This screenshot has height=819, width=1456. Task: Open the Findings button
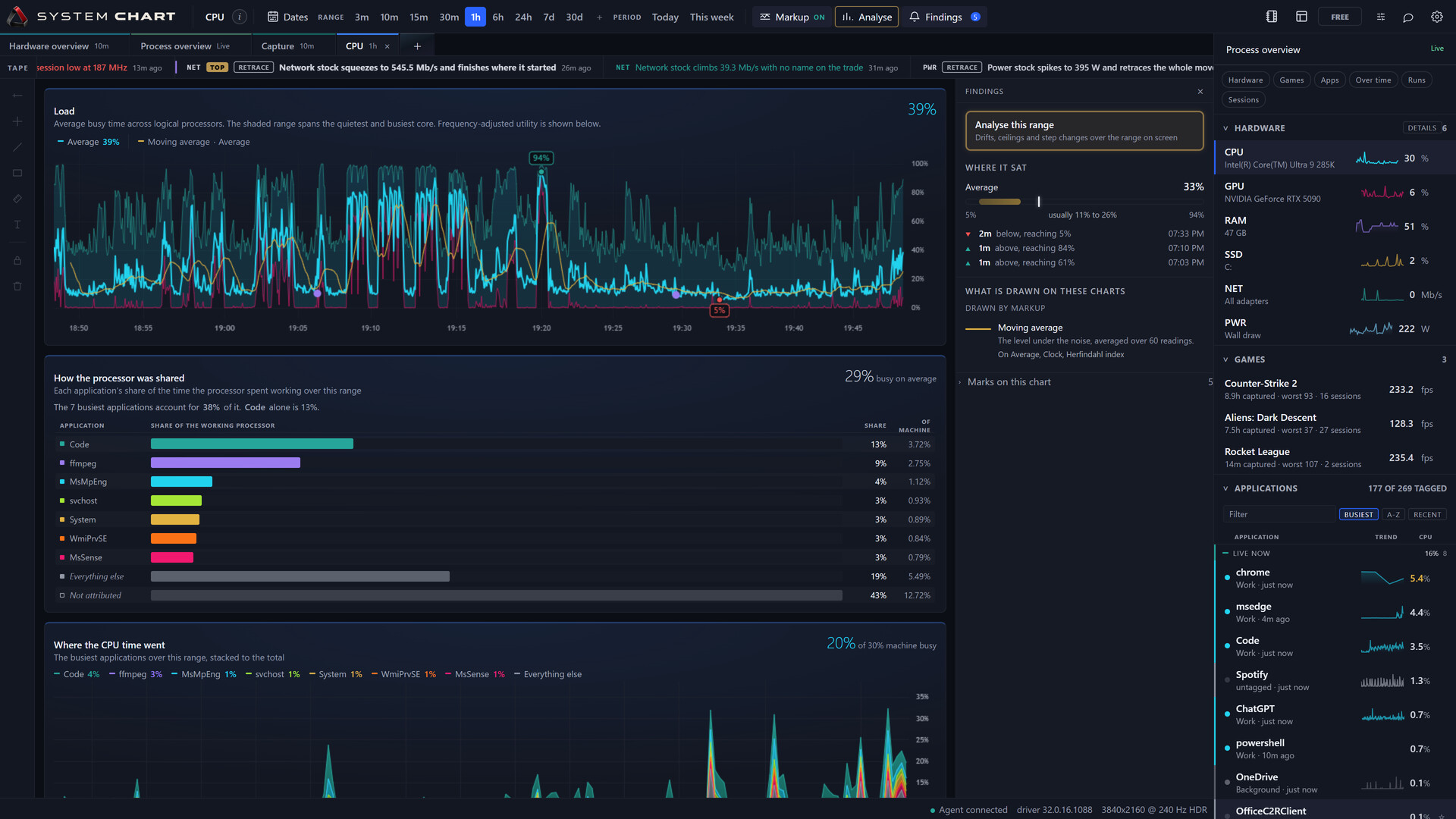tap(944, 17)
